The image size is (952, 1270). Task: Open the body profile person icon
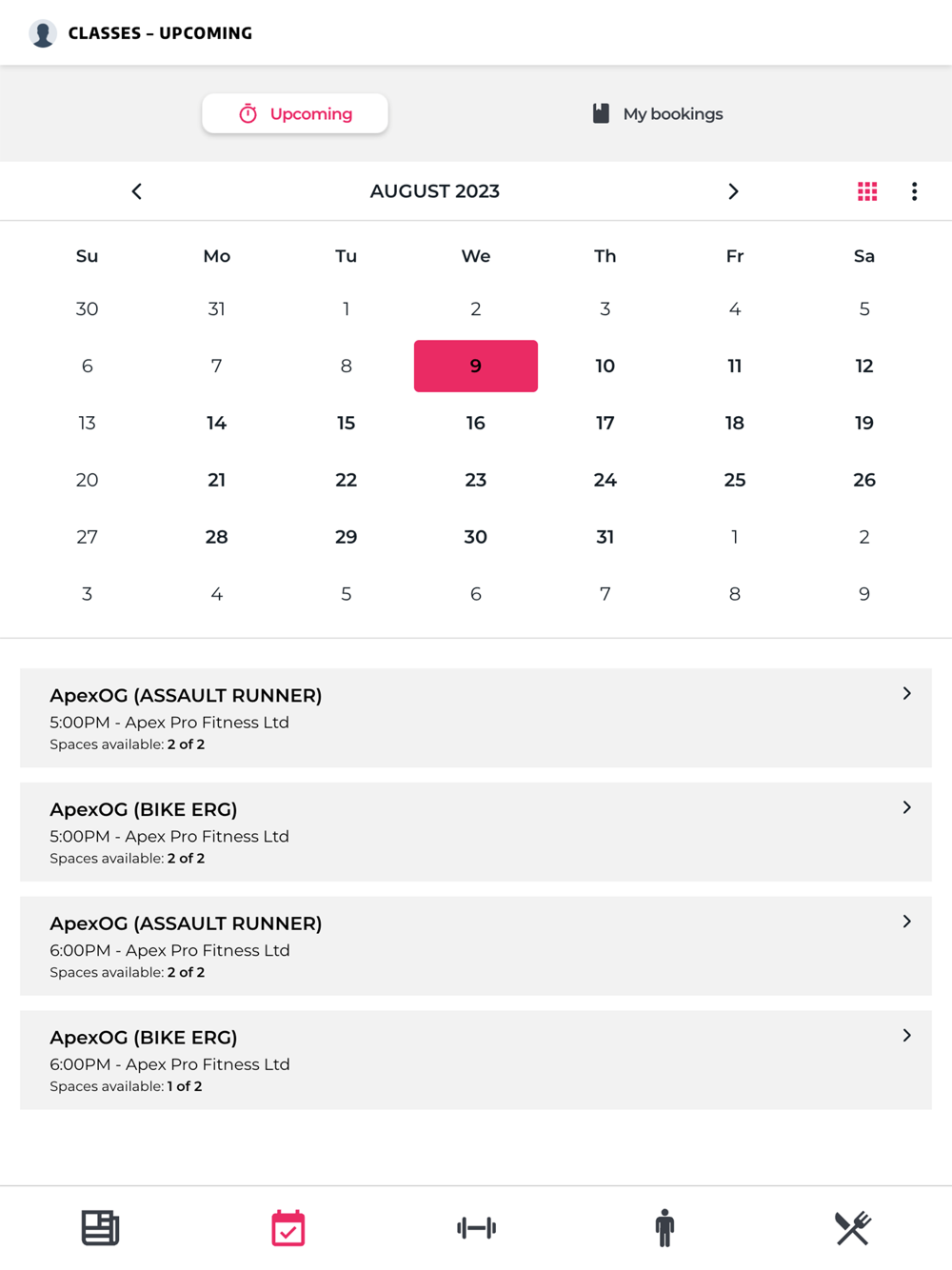point(664,1227)
